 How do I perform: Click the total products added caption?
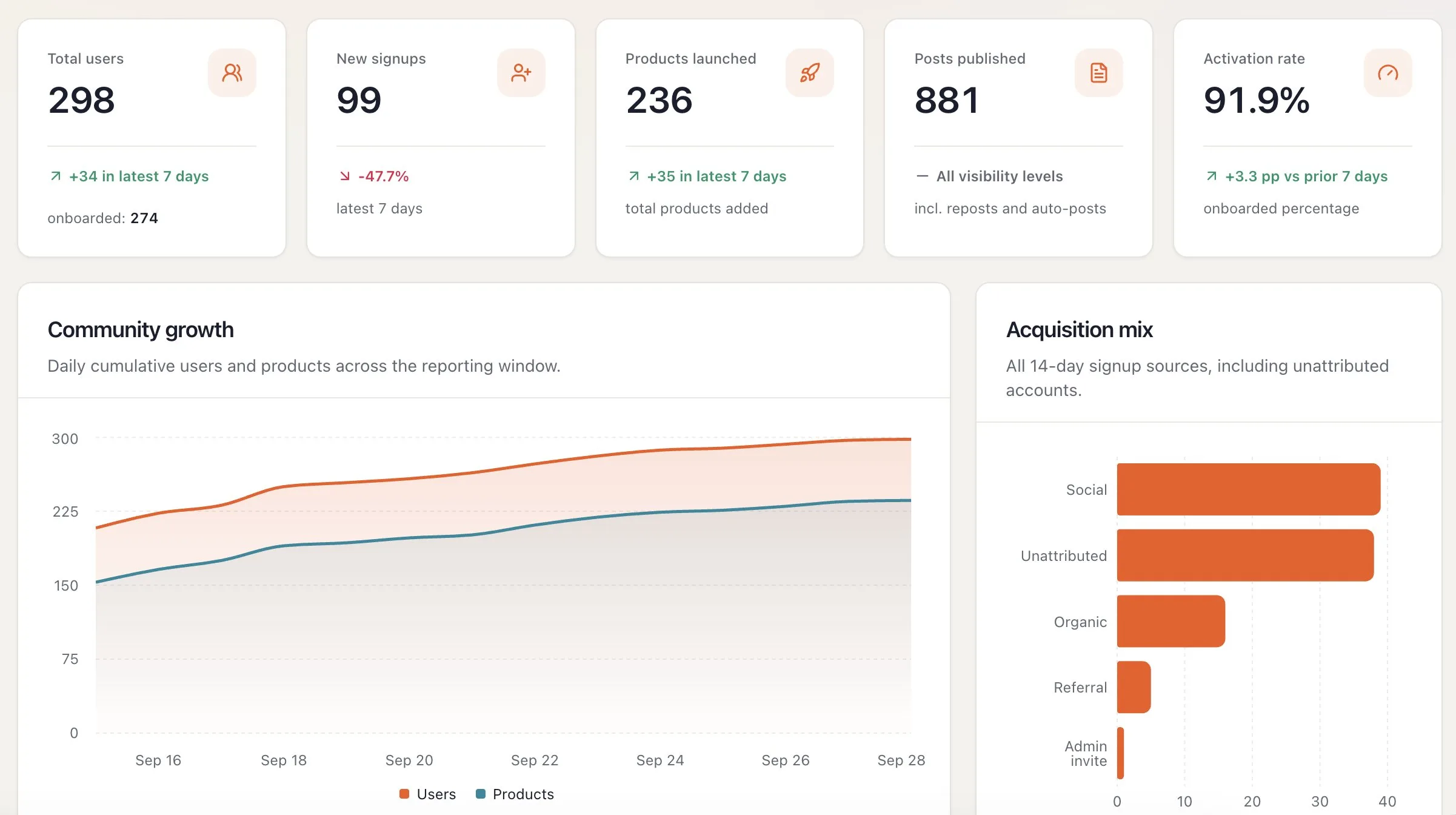pos(696,209)
